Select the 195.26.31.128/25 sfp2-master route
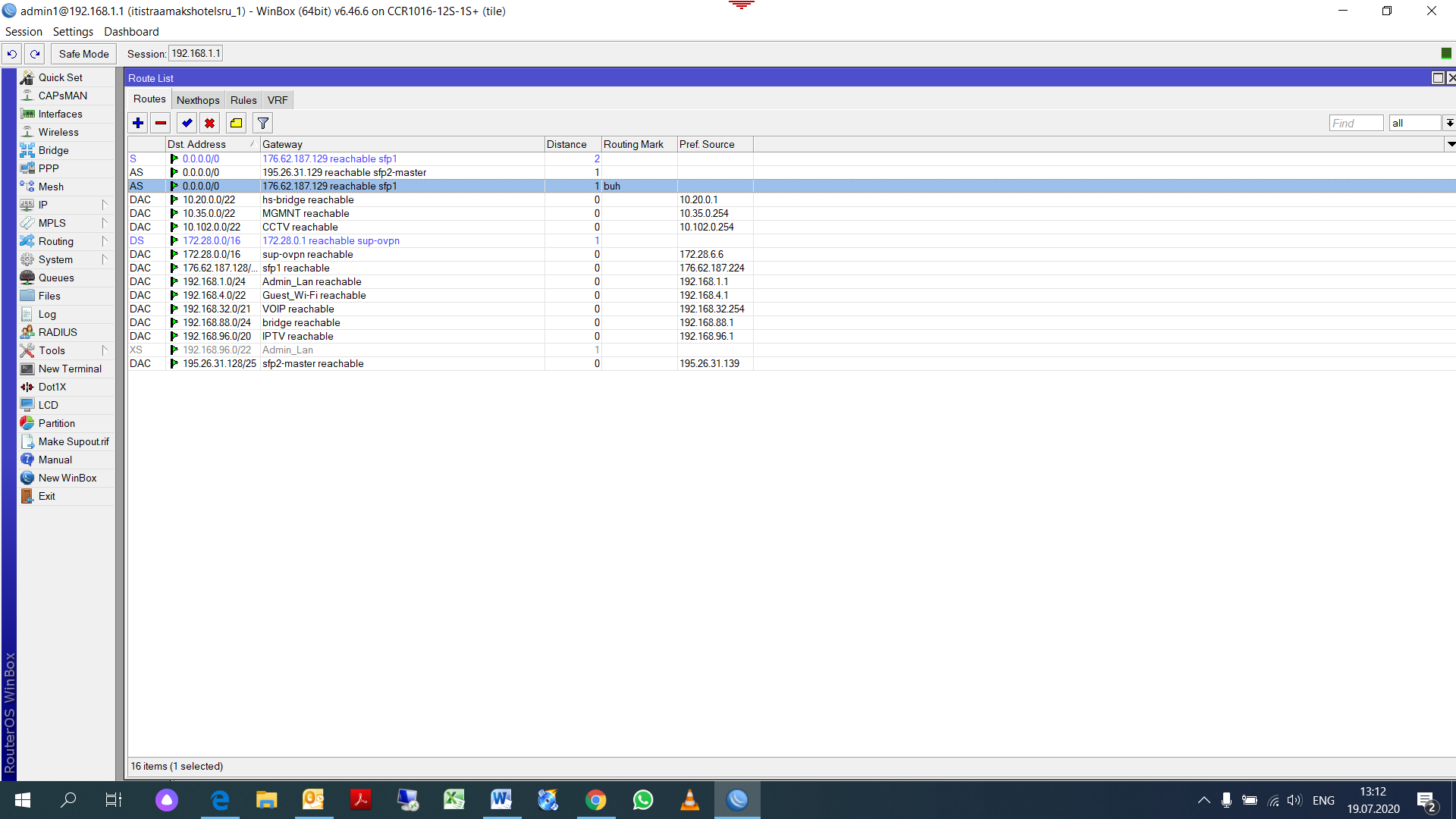 click(791, 363)
